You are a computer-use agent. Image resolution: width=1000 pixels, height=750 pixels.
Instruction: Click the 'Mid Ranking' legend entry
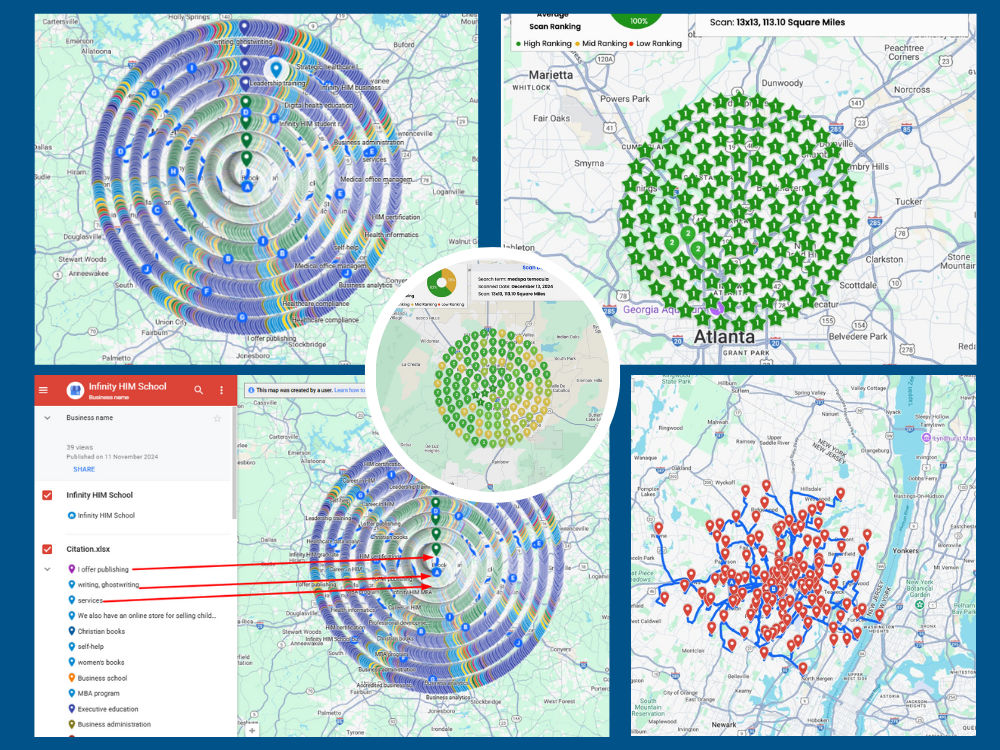point(601,43)
